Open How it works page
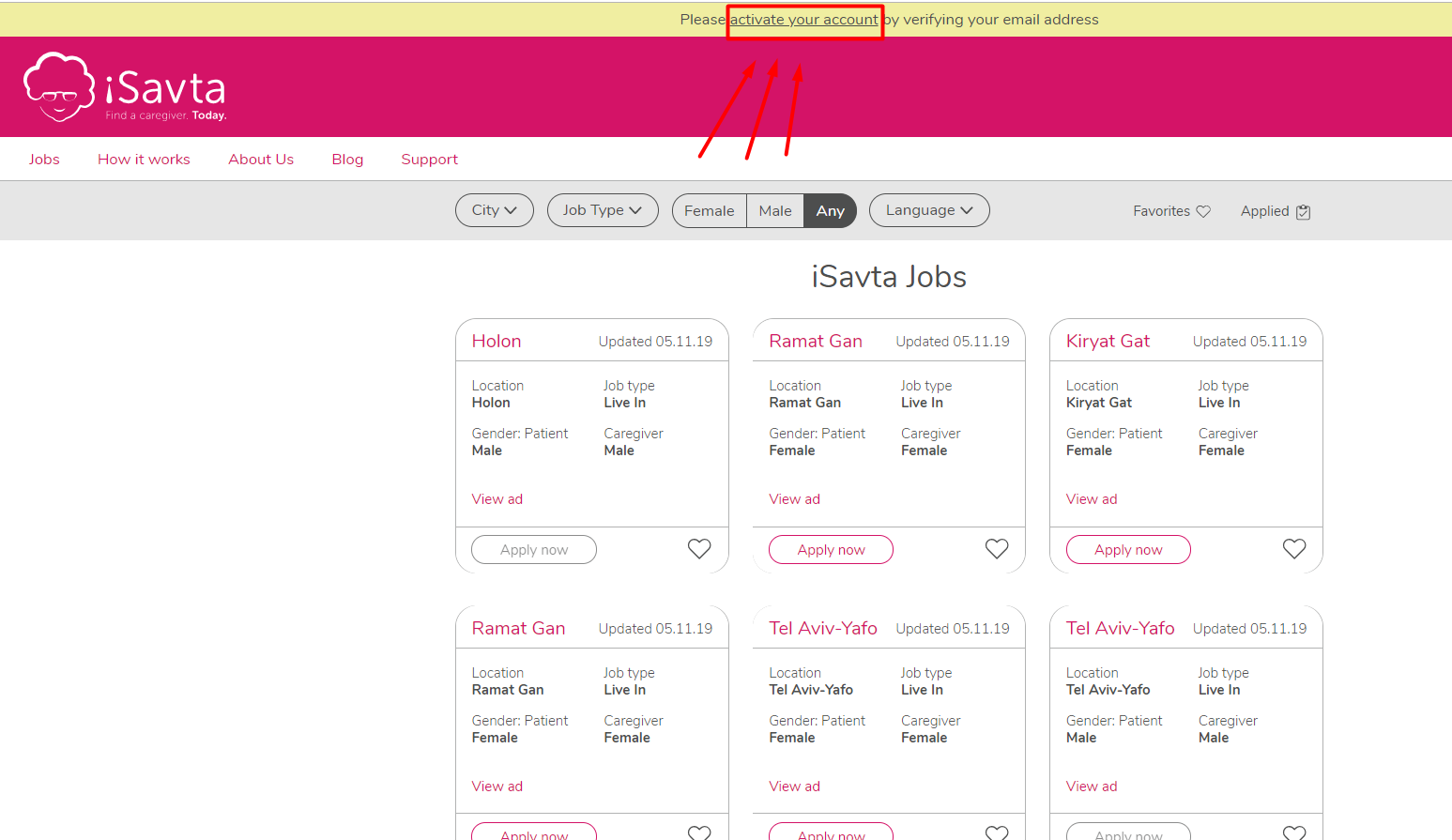 tap(144, 160)
